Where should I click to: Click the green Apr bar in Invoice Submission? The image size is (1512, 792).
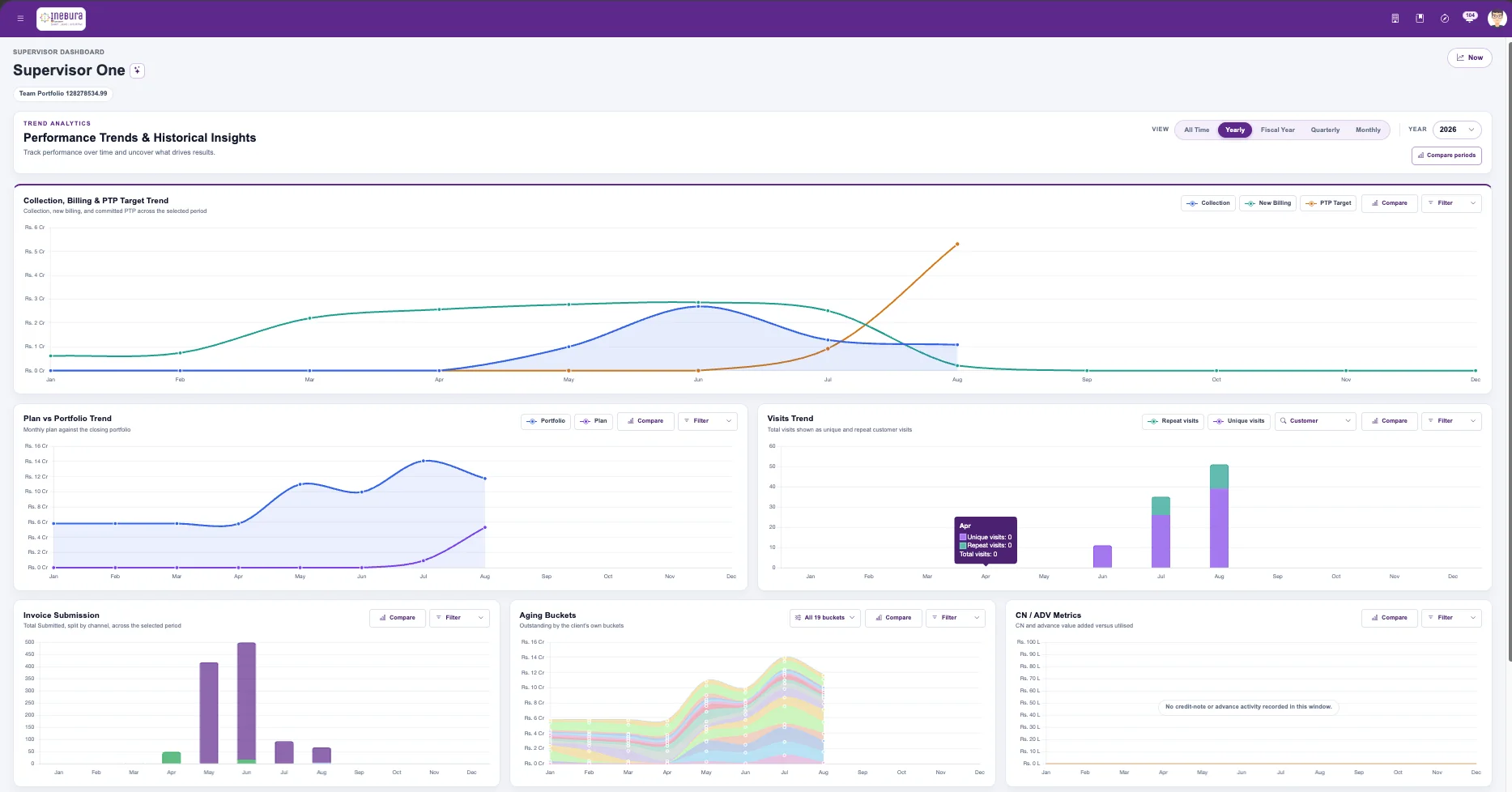click(172, 757)
